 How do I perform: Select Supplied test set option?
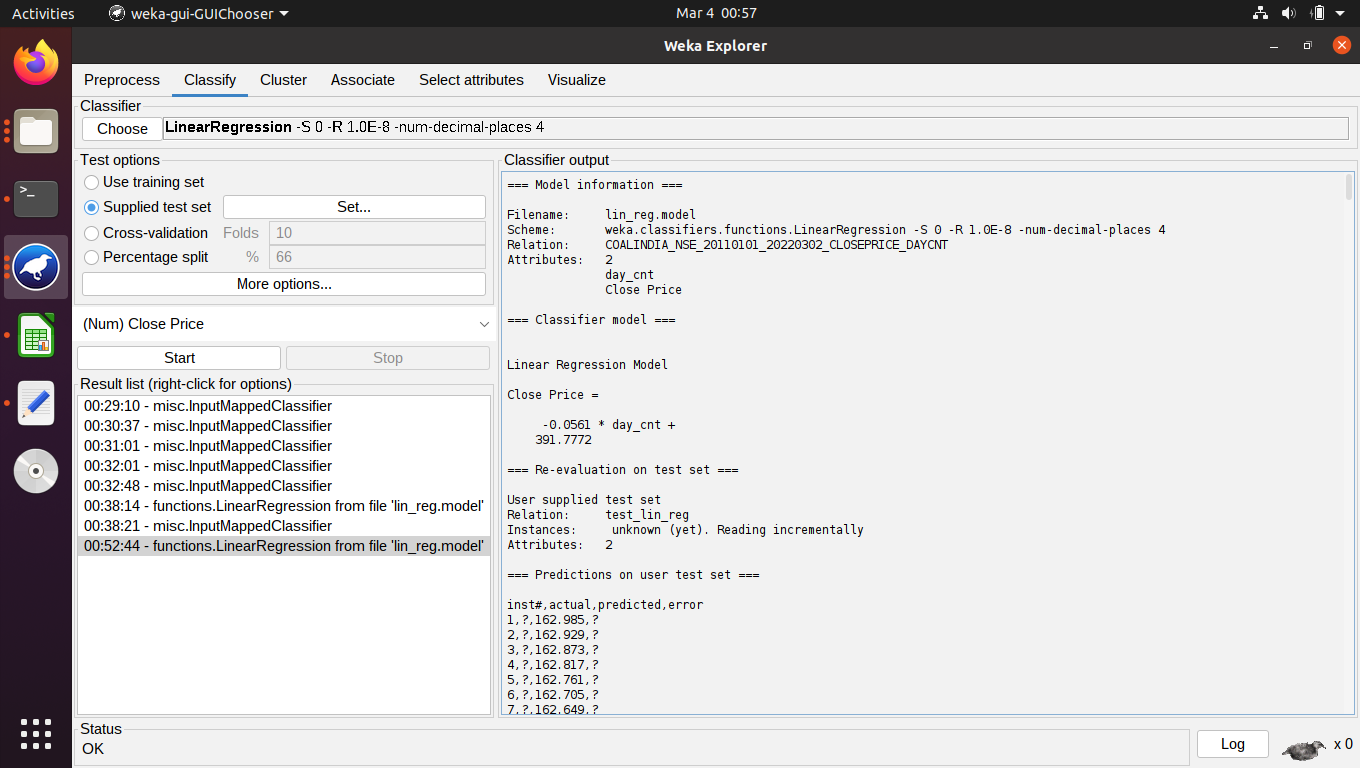pos(149,207)
